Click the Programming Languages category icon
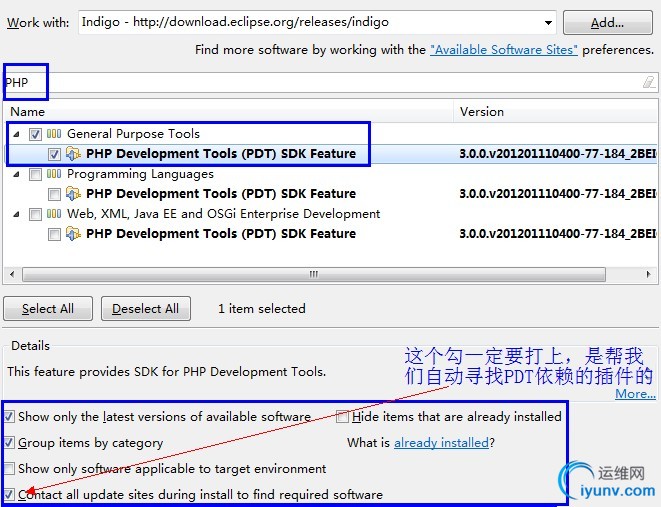Screen dimensions: 661x507 click(54, 174)
